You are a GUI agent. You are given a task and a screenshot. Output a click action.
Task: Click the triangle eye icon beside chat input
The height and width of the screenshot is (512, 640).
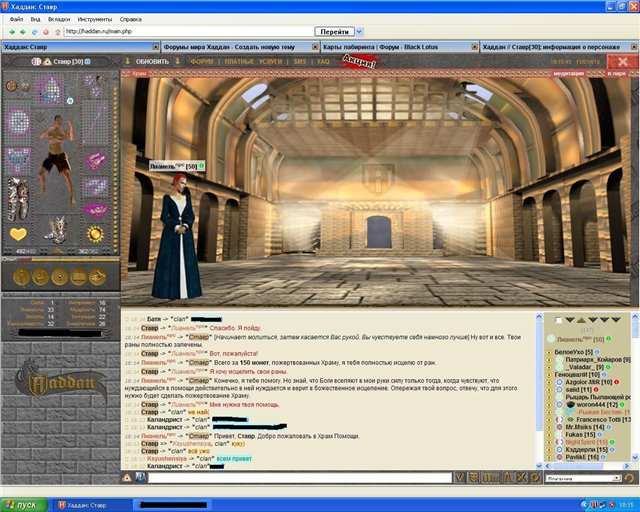127,477
